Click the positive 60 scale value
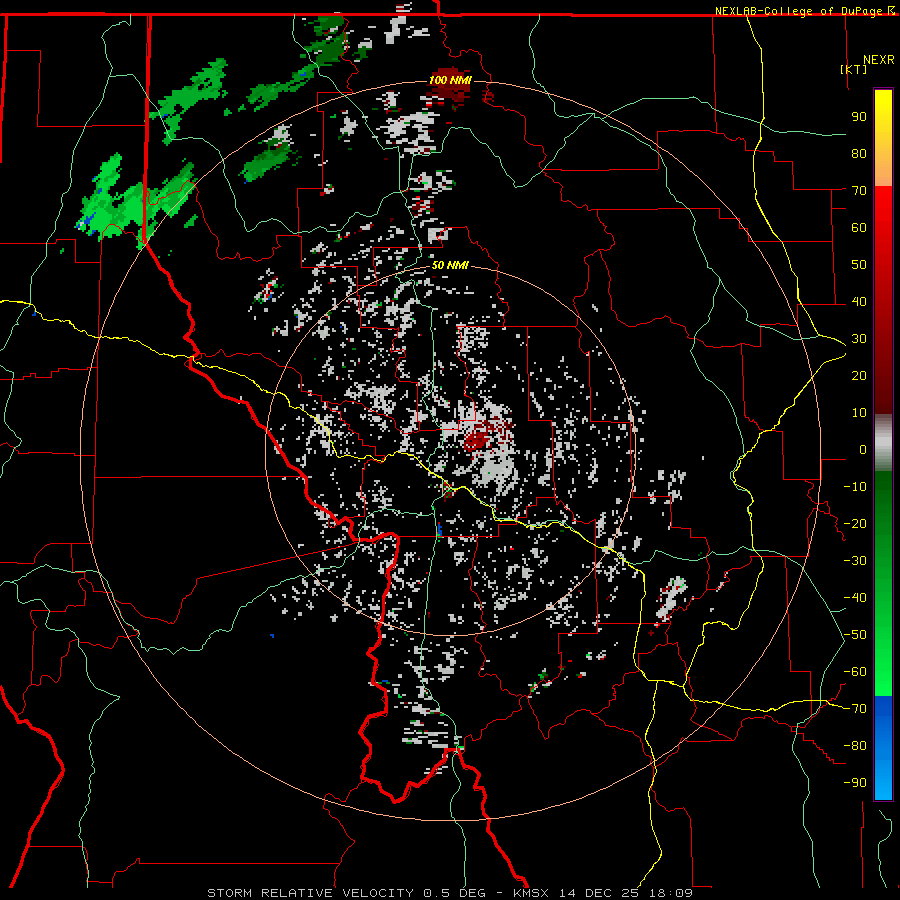This screenshot has height=900, width=900. [859, 227]
